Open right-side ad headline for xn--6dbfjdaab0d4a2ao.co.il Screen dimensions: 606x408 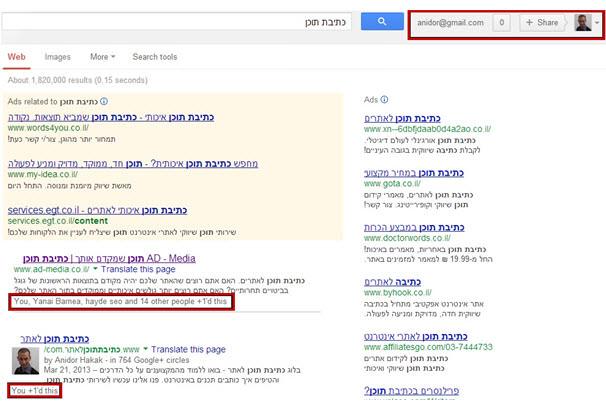pos(402,118)
